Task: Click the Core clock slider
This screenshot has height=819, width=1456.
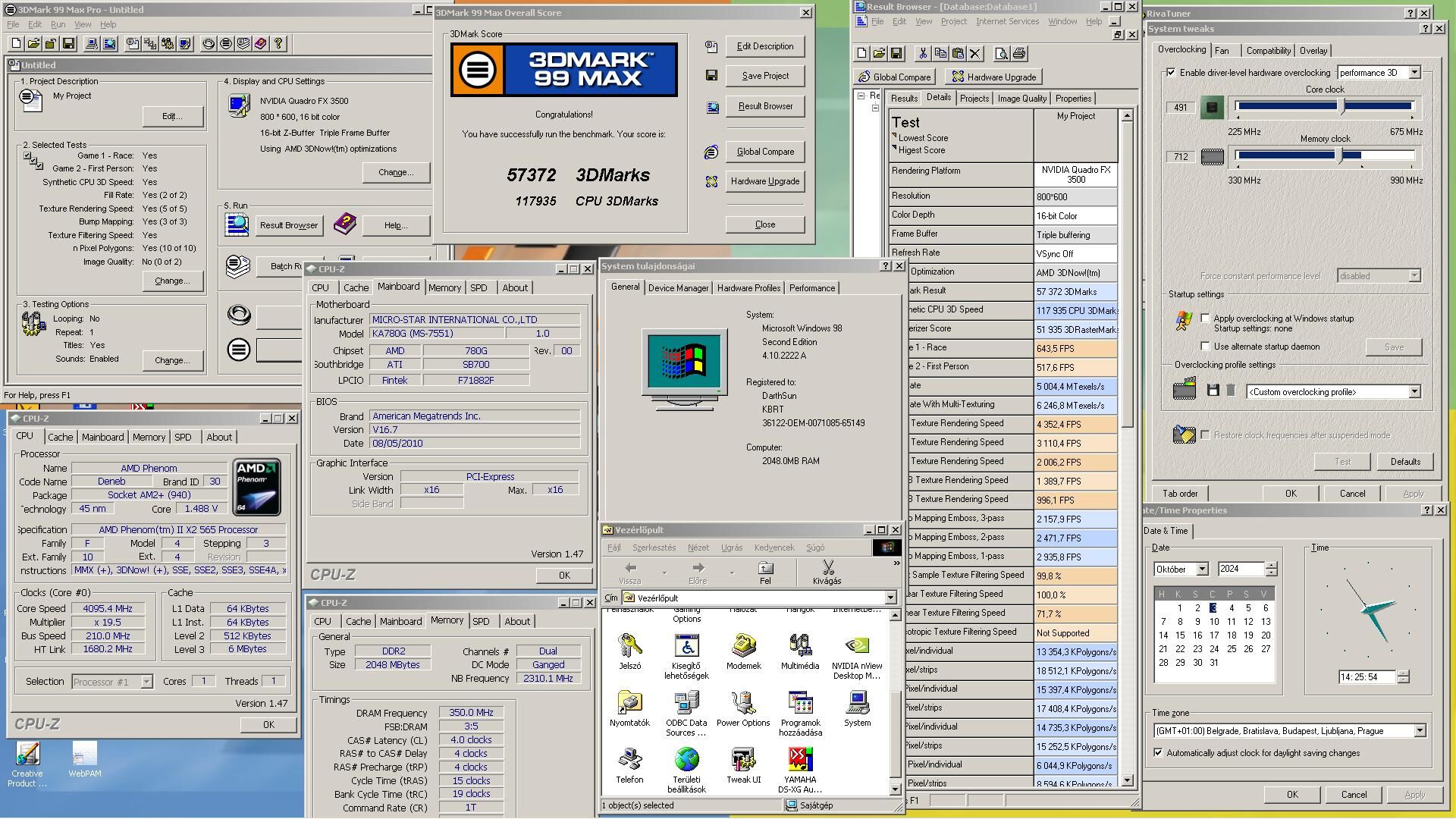Action: pos(1325,107)
